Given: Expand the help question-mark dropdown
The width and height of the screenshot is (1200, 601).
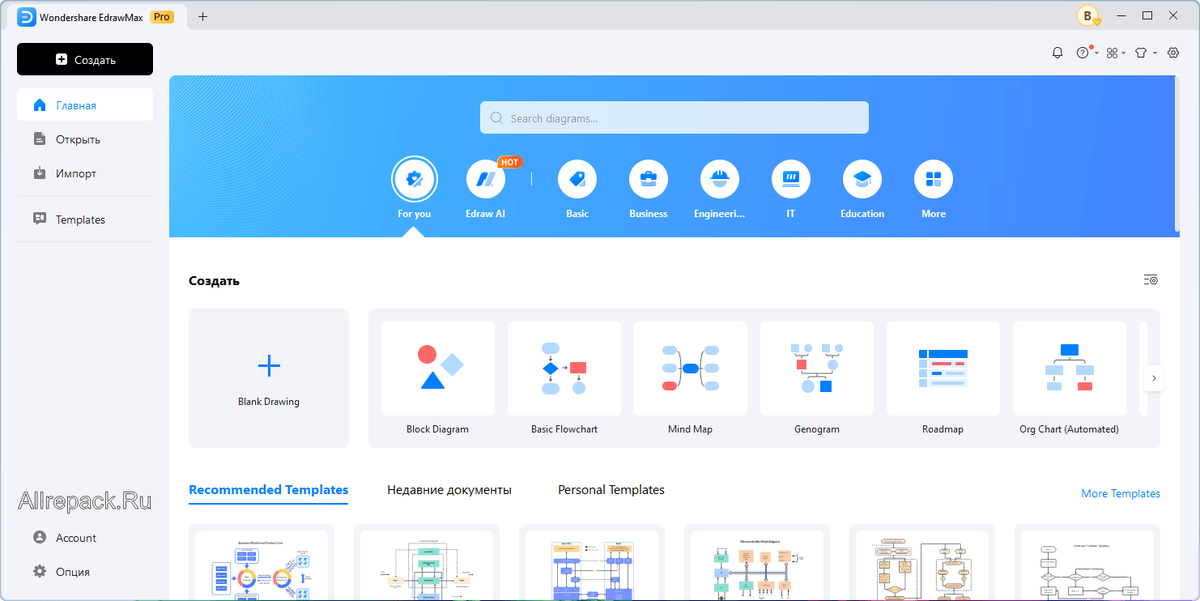Looking at the screenshot, I should [1087, 53].
